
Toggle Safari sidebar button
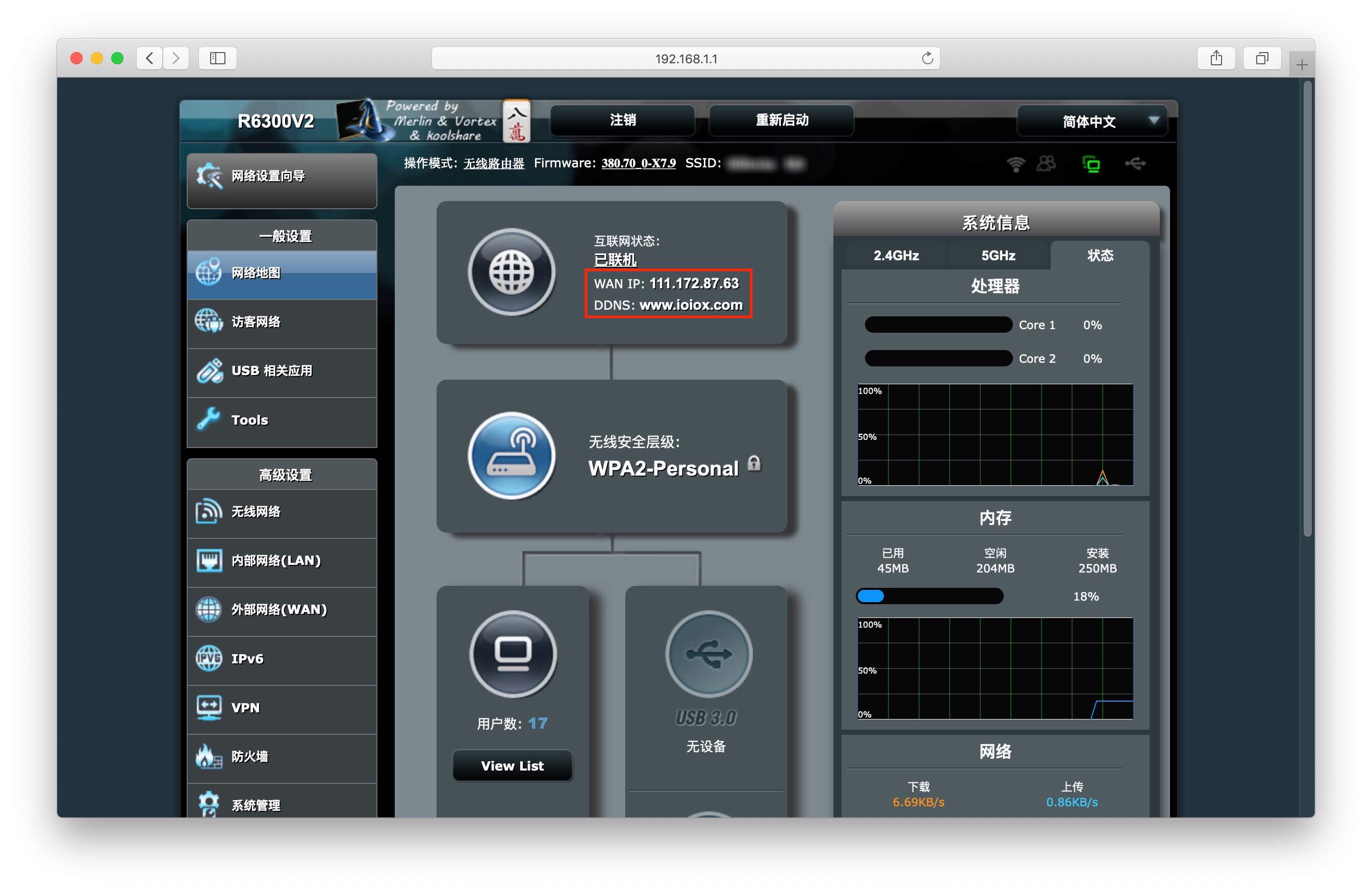(x=217, y=58)
